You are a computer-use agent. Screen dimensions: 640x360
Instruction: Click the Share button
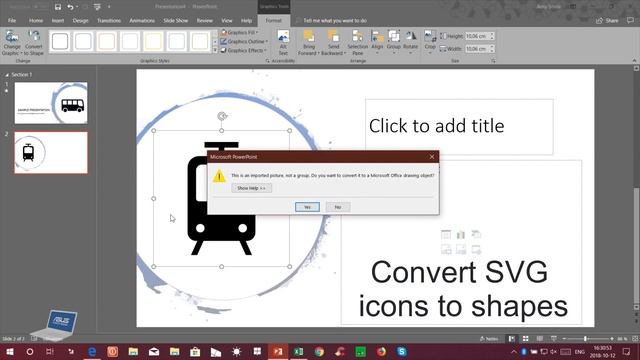(x=607, y=20)
